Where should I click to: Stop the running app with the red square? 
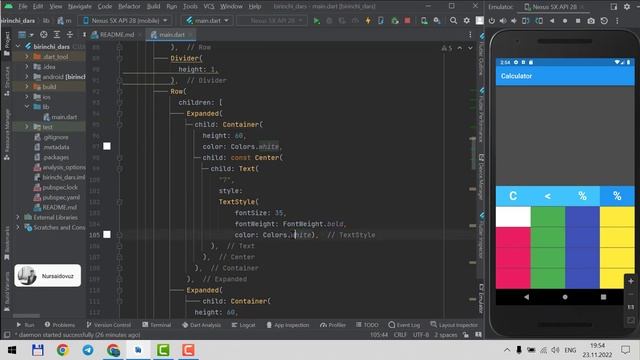point(407,20)
